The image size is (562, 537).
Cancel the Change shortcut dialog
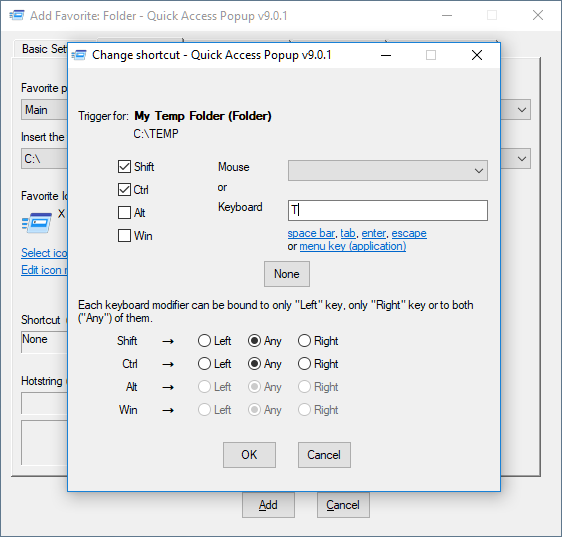click(324, 455)
